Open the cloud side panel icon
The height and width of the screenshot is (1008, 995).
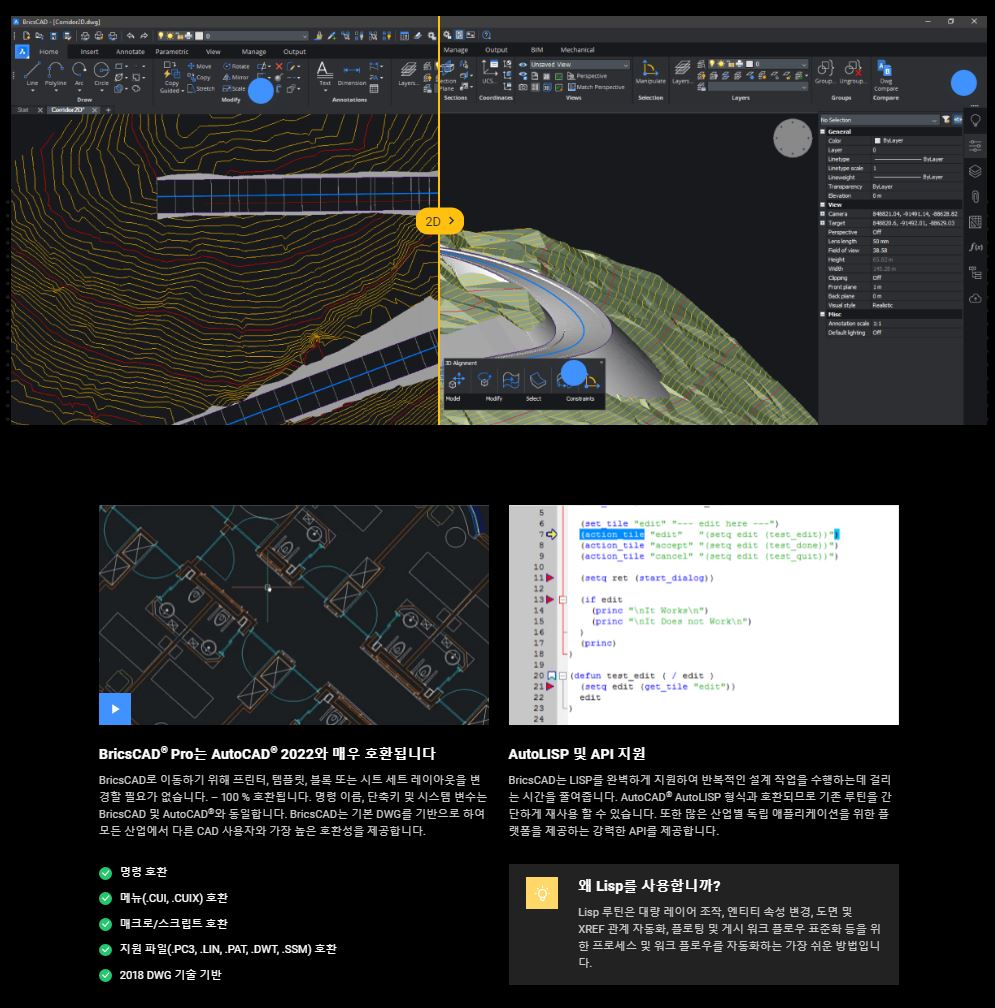click(975, 298)
